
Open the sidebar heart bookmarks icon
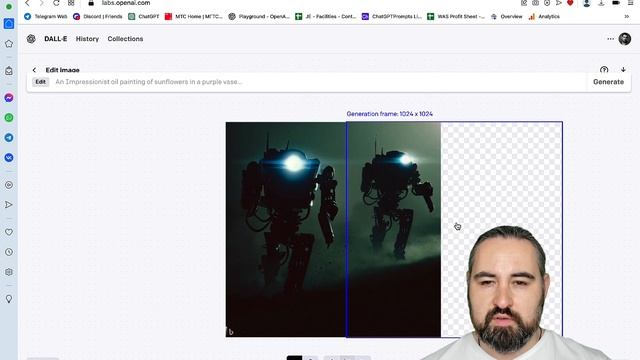pyautogui.click(x=9, y=232)
